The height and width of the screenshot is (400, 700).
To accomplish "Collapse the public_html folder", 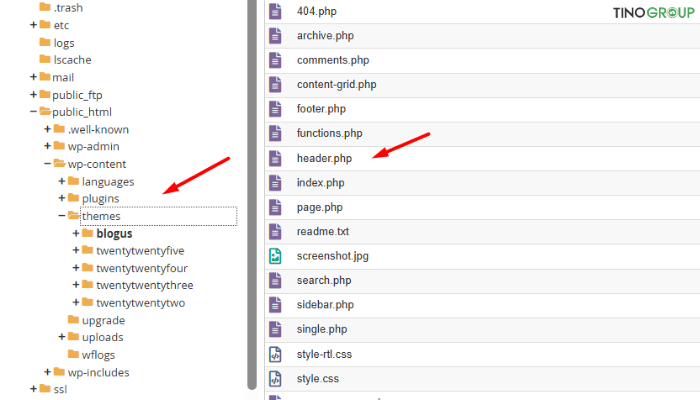I will pos(33,112).
